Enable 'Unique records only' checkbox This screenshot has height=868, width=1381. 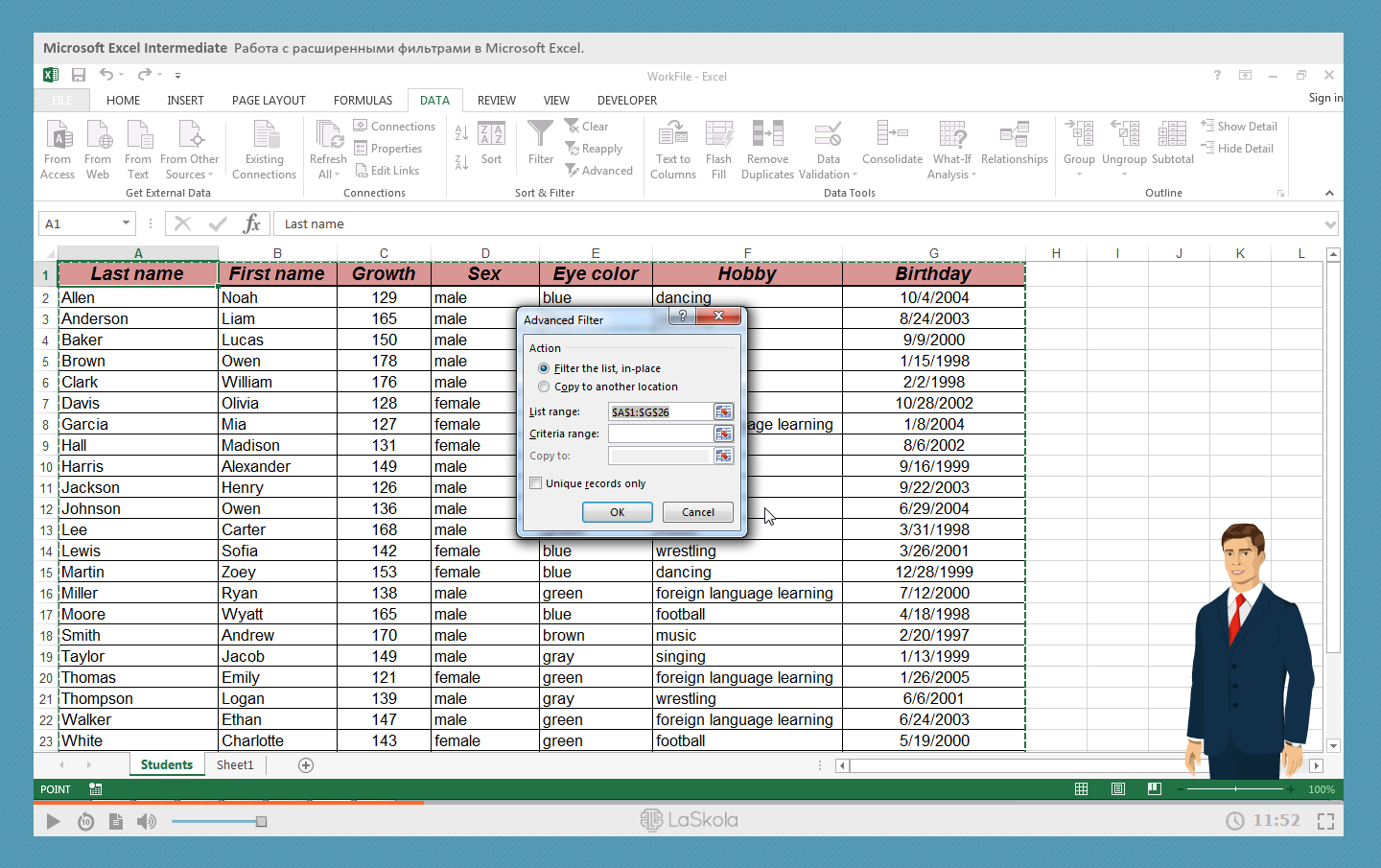click(x=536, y=483)
